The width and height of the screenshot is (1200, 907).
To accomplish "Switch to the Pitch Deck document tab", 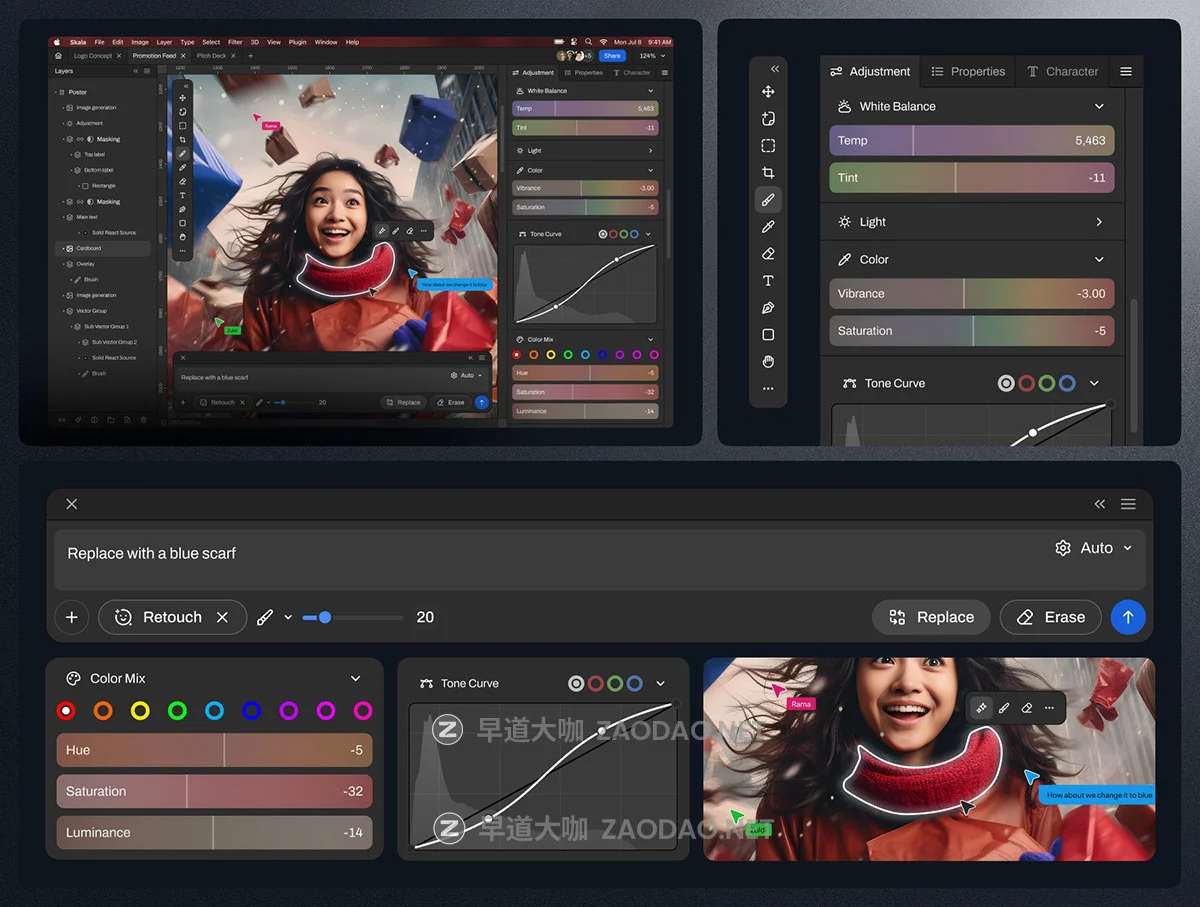I will click(211, 56).
